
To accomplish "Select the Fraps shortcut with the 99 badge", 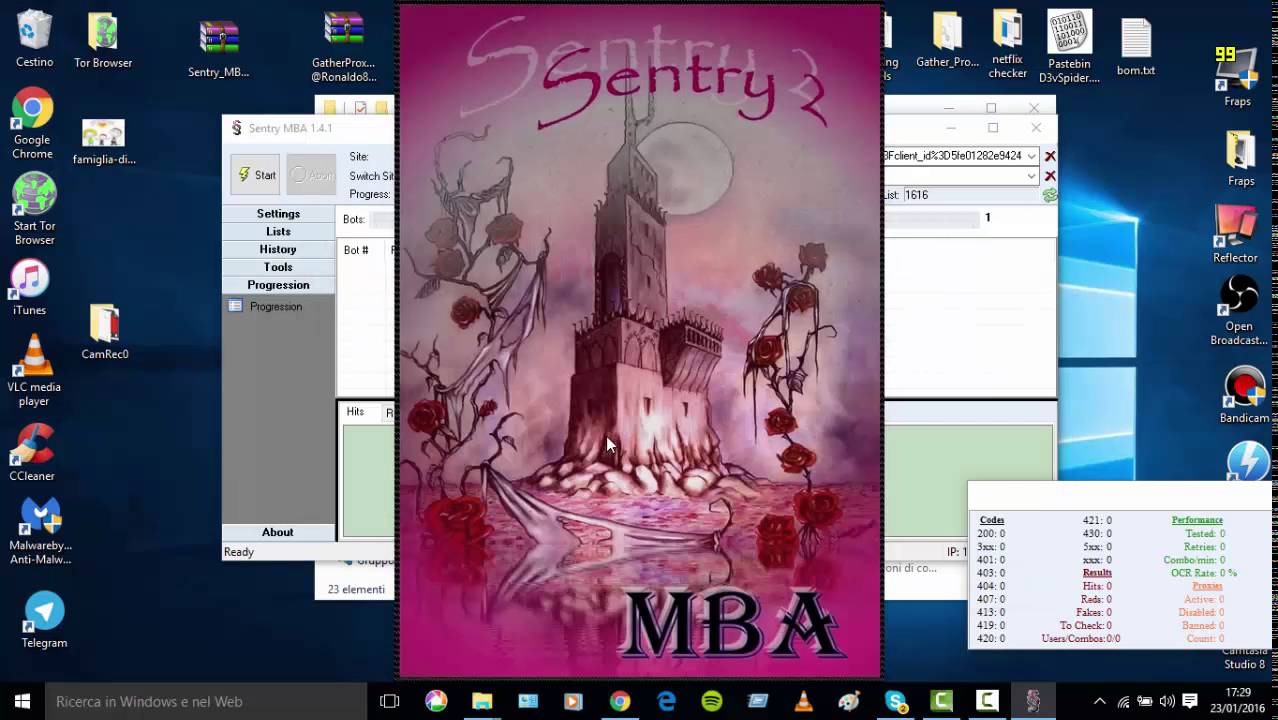I will click(1237, 76).
